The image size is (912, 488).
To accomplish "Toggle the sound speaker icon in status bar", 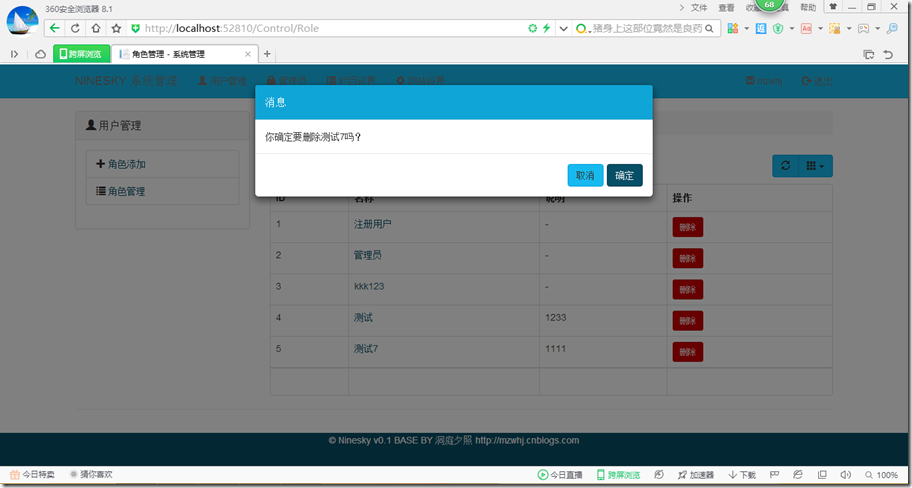I will point(845,475).
